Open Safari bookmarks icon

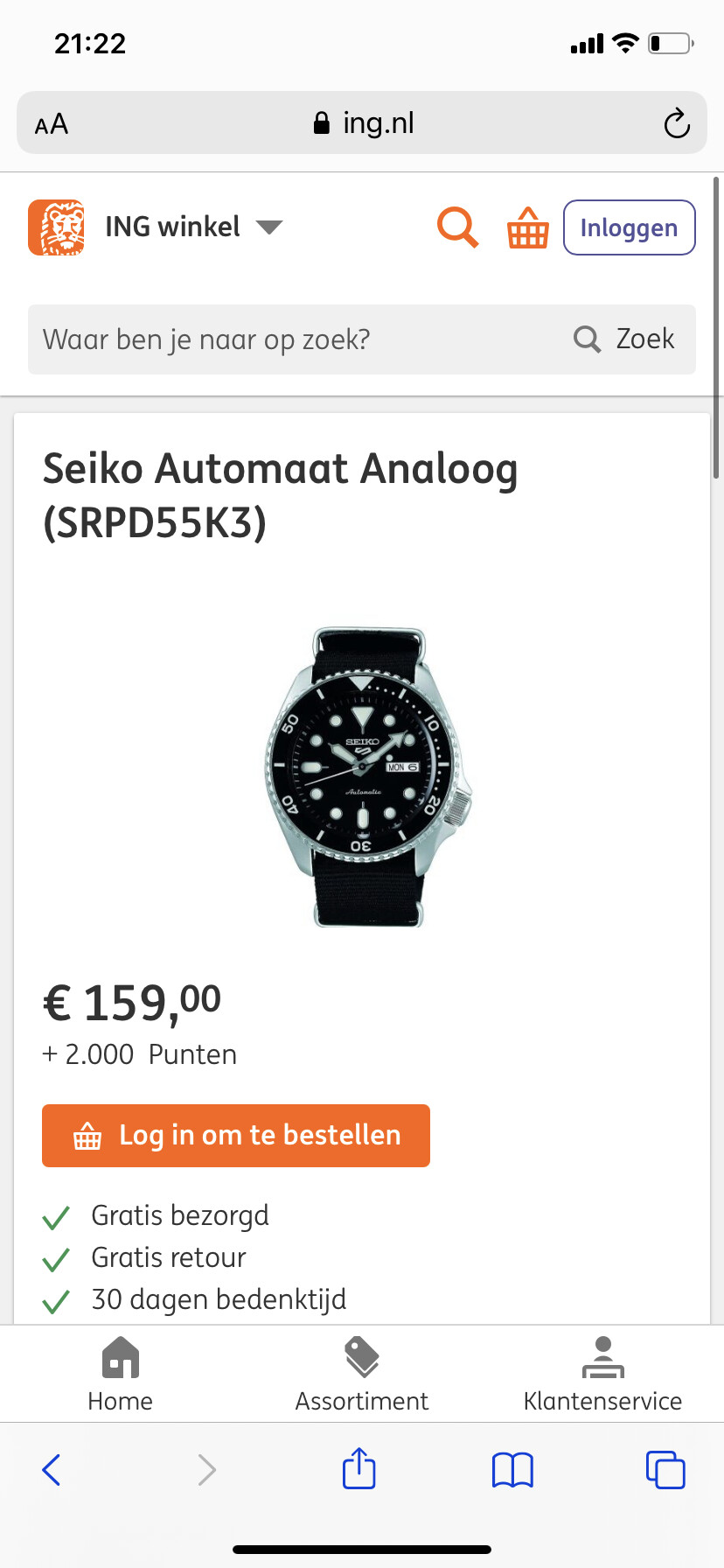[x=512, y=1470]
